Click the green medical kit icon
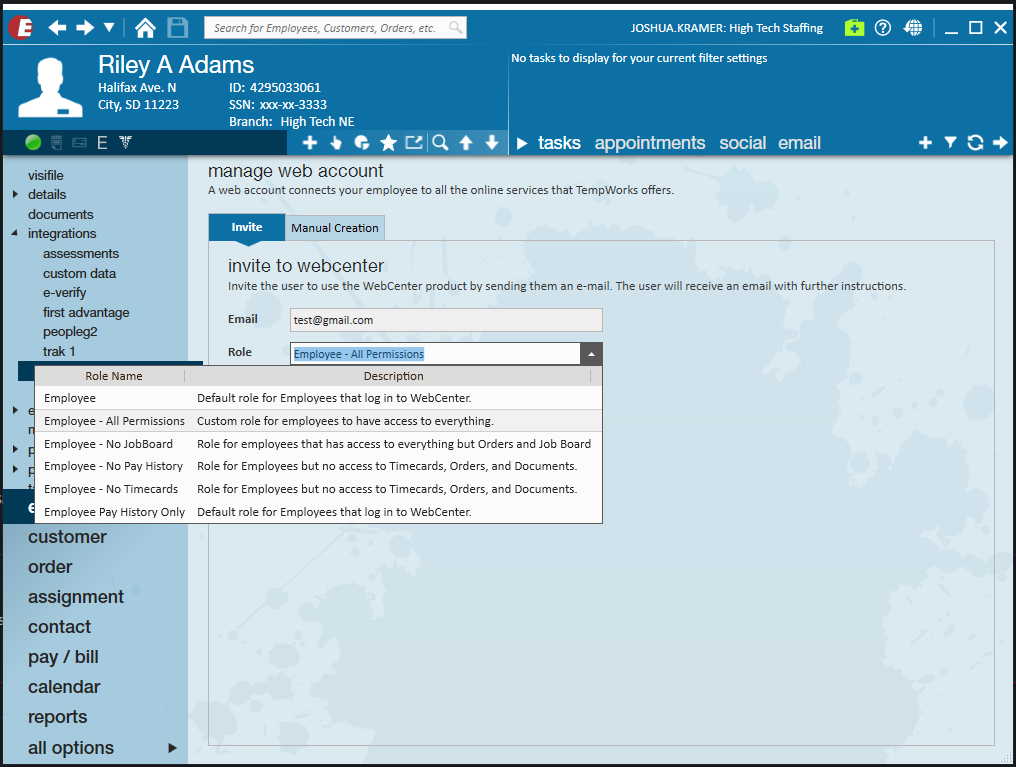Viewport: 1016px width, 767px height. (854, 27)
